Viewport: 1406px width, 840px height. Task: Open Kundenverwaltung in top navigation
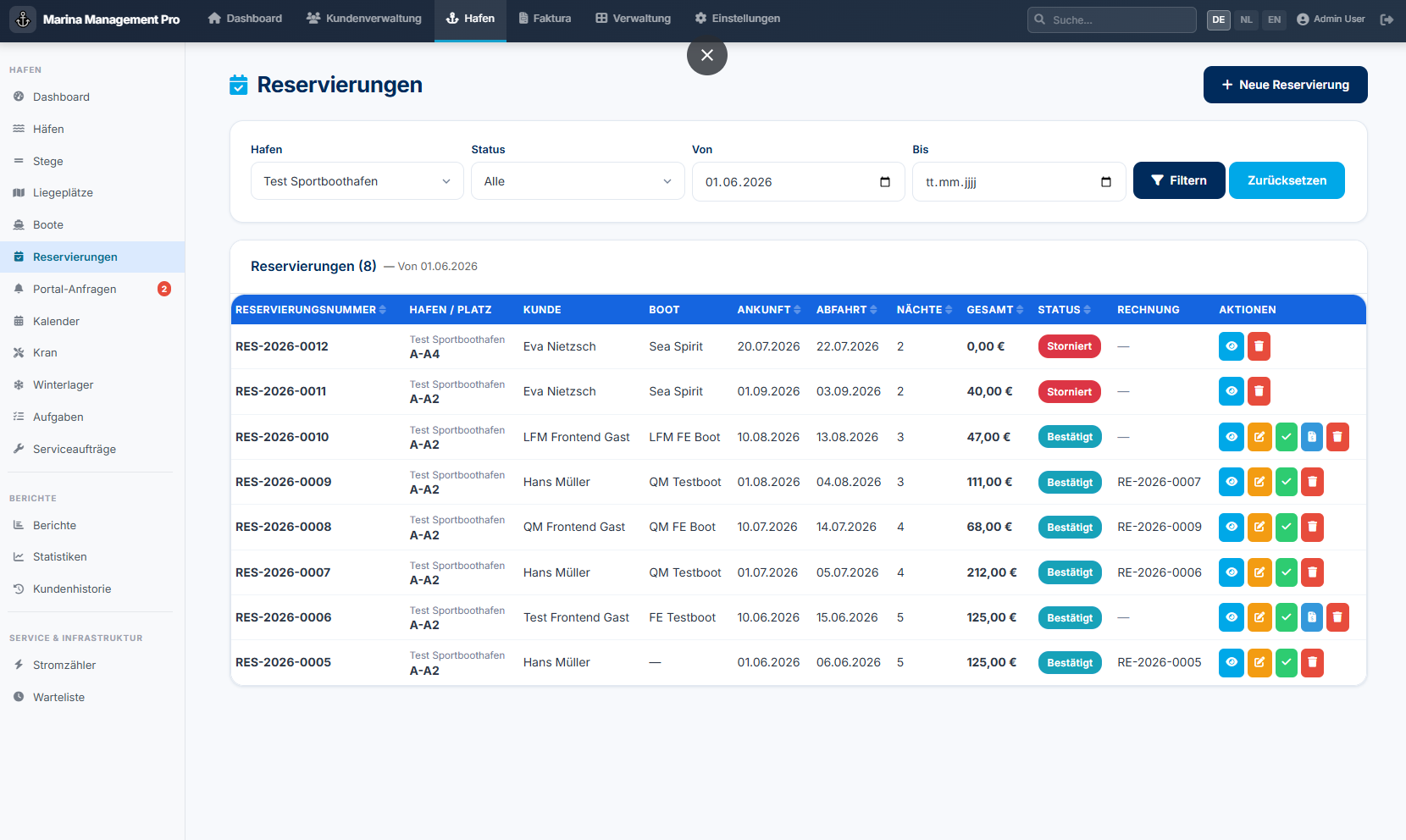(x=364, y=19)
